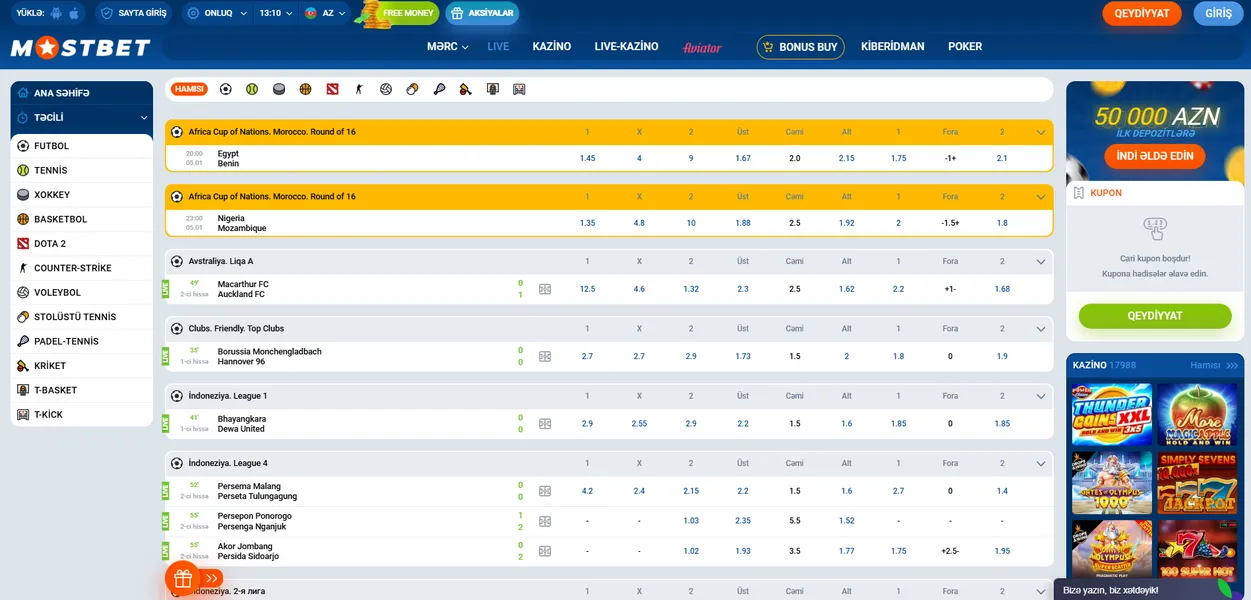Open the MƏRC menu dropdown
The height and width of the screenshot is (600, 1251).
coord(447,47)
